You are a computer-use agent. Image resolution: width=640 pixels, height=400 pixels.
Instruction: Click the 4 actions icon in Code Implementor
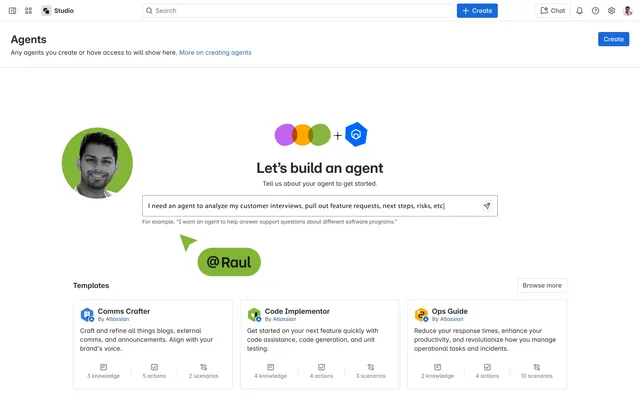click(x=321, y=367)
